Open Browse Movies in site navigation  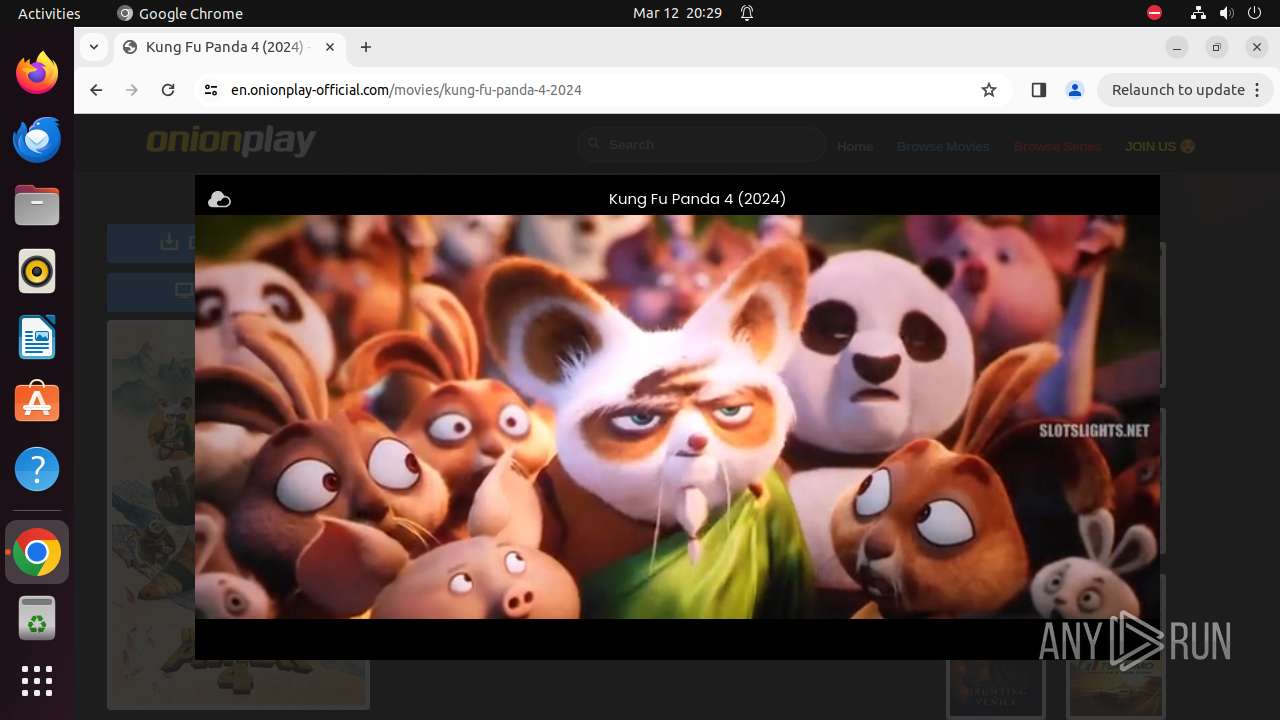pos(943,146)
